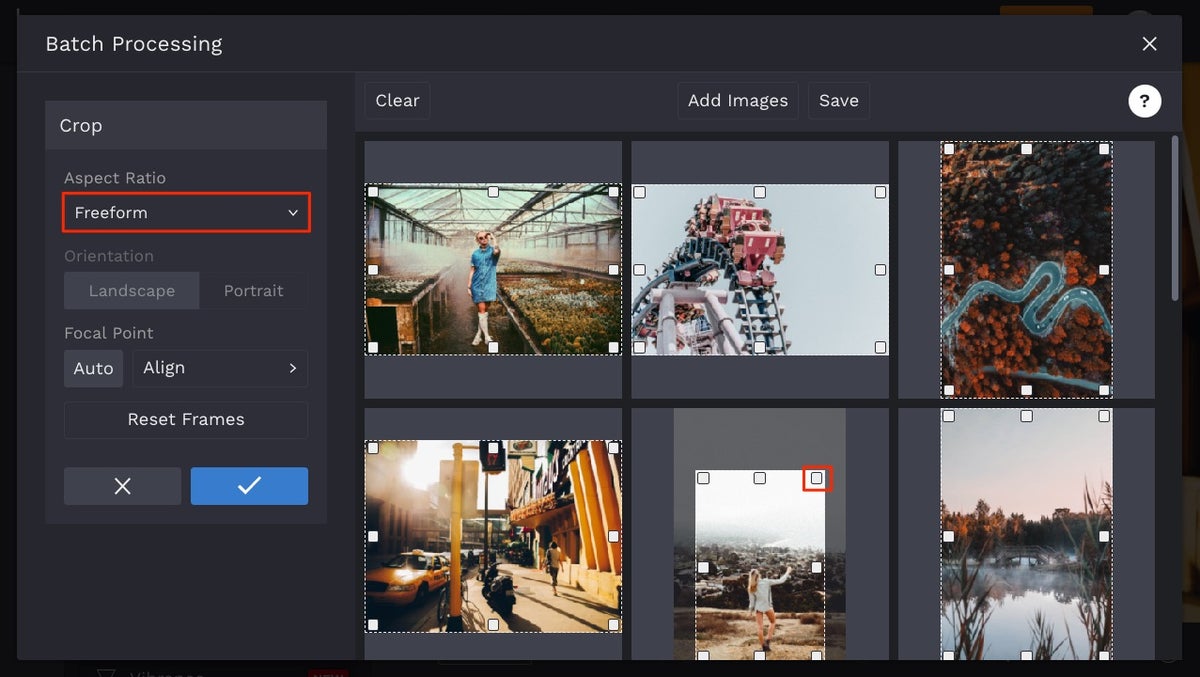Select Portrait orientation

(253, 290)
